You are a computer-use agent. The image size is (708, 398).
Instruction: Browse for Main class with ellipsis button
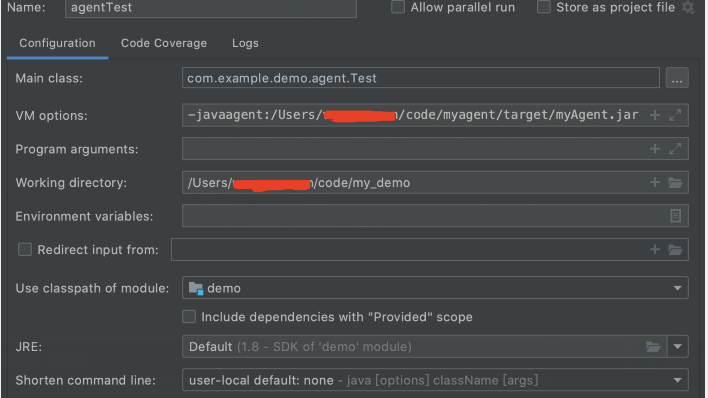coord(677,78)
